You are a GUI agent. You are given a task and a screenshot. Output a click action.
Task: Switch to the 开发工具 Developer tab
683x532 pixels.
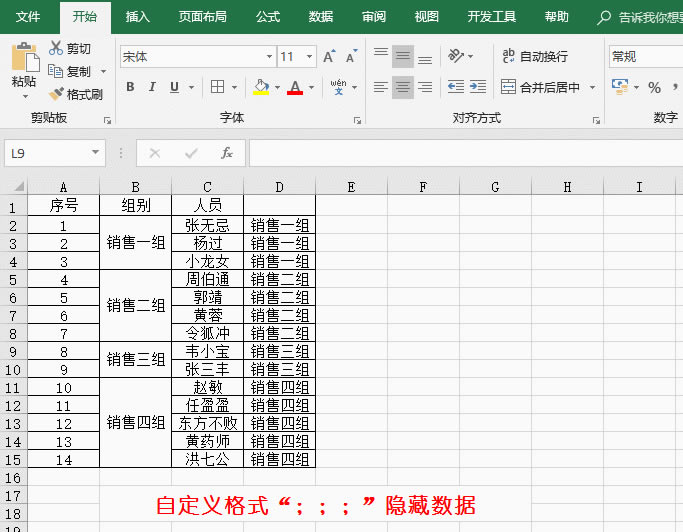[x=491, y=17]
